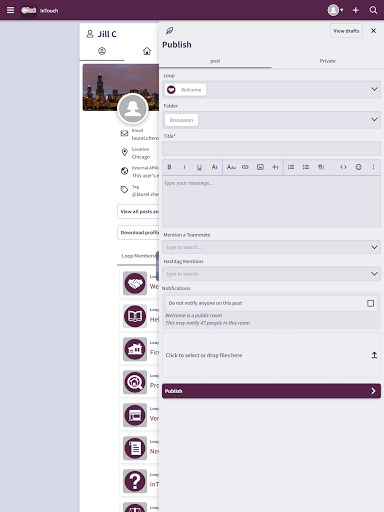Open View drafts
384x512 pixels.
click(x=346, y=31)
